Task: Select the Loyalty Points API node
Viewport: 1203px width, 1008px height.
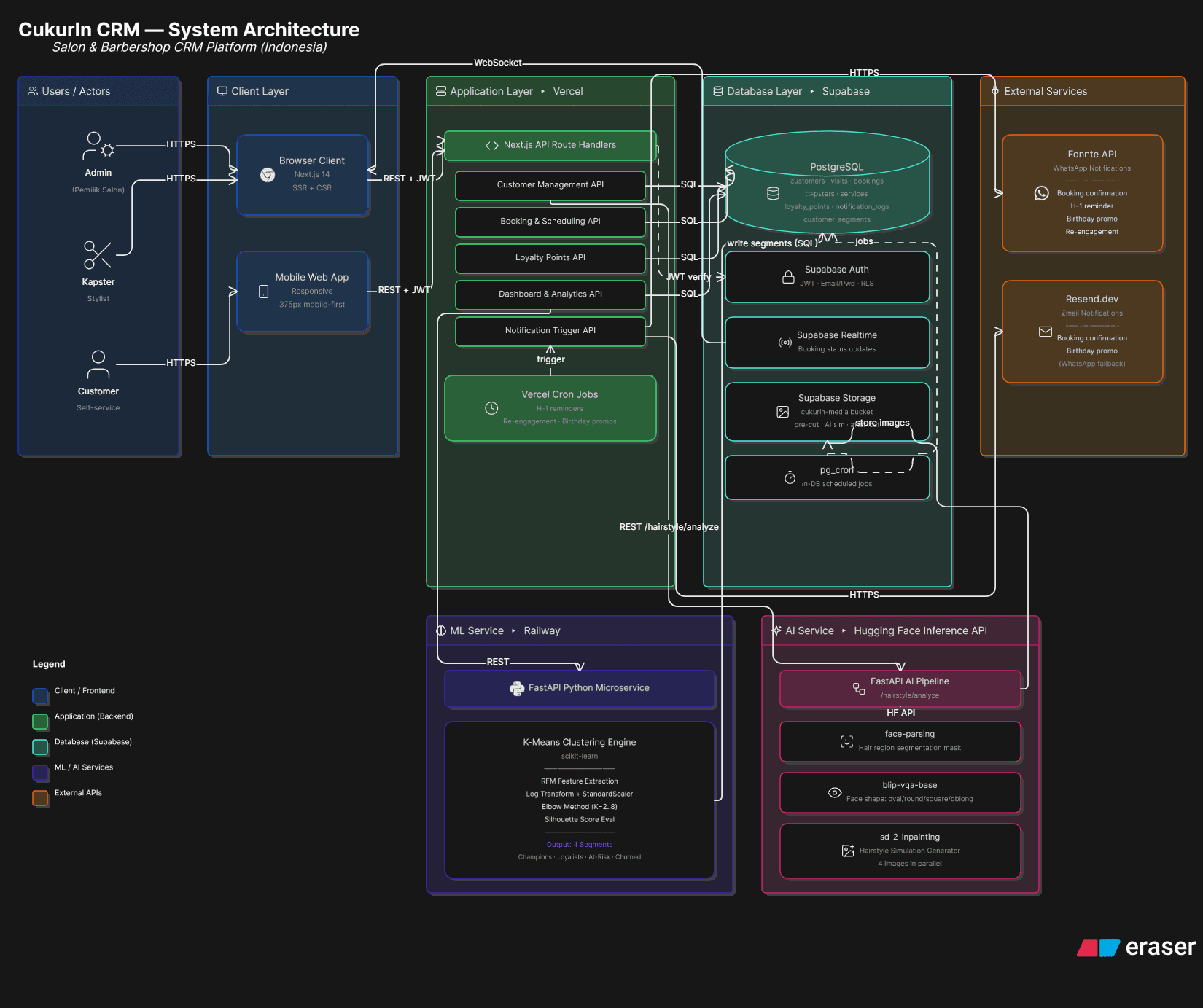Action: (x=550, y=258)
